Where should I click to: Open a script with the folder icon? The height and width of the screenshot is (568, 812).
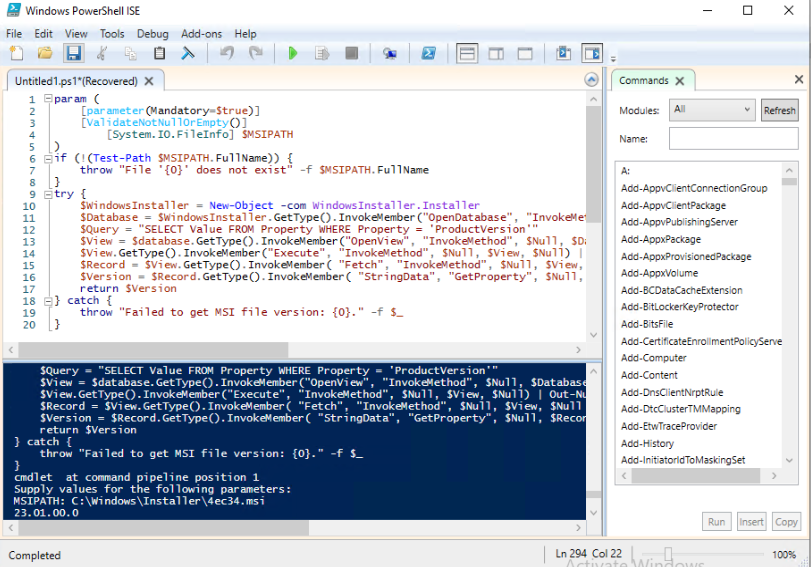(45, 53)
